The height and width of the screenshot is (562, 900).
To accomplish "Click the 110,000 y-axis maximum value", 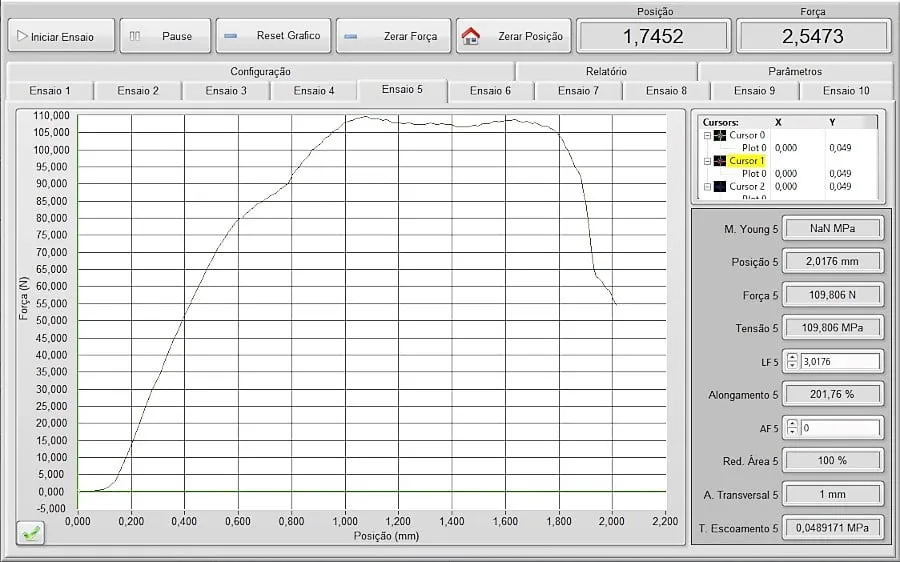I will click(51, 115).
